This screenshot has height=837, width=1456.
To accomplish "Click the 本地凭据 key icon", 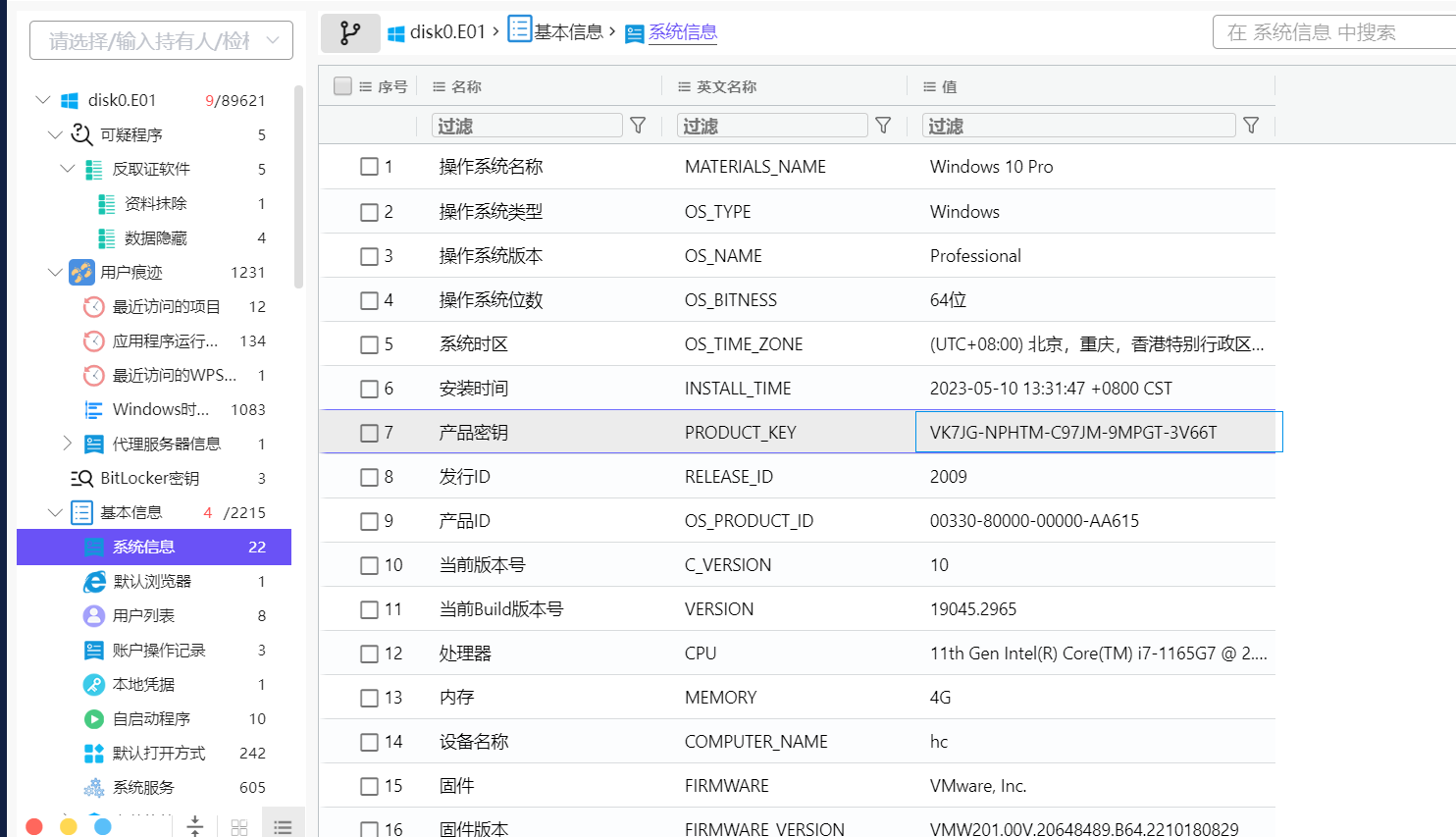I will coord(94,685).
